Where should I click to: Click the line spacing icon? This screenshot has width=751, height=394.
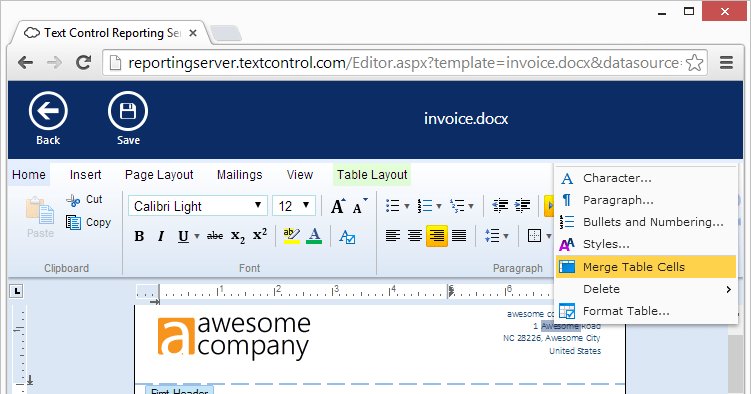click(492, 236)
